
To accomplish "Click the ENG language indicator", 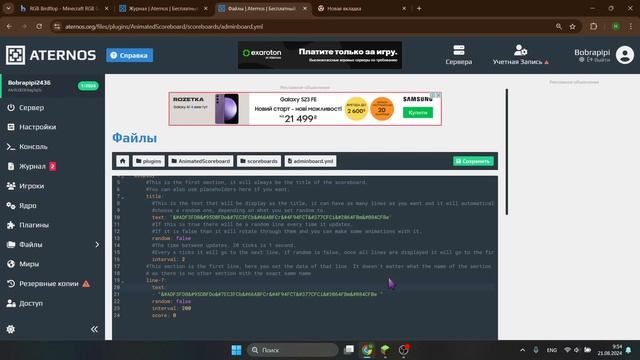I will 552,350.
